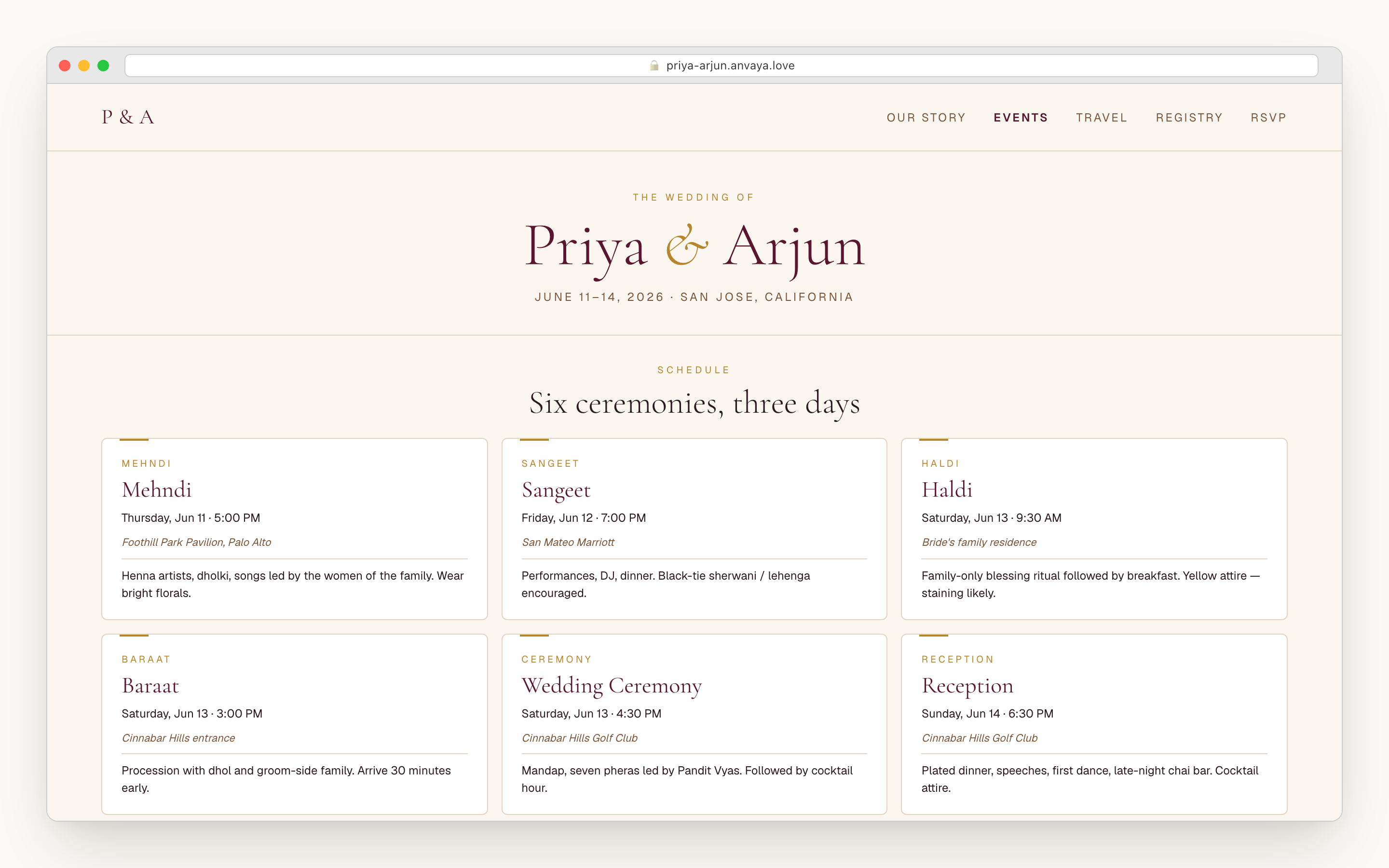Click the MEHNDI small category label
Image resolution: width=1389 pixels, height=868 pixels.
[146, 464]
